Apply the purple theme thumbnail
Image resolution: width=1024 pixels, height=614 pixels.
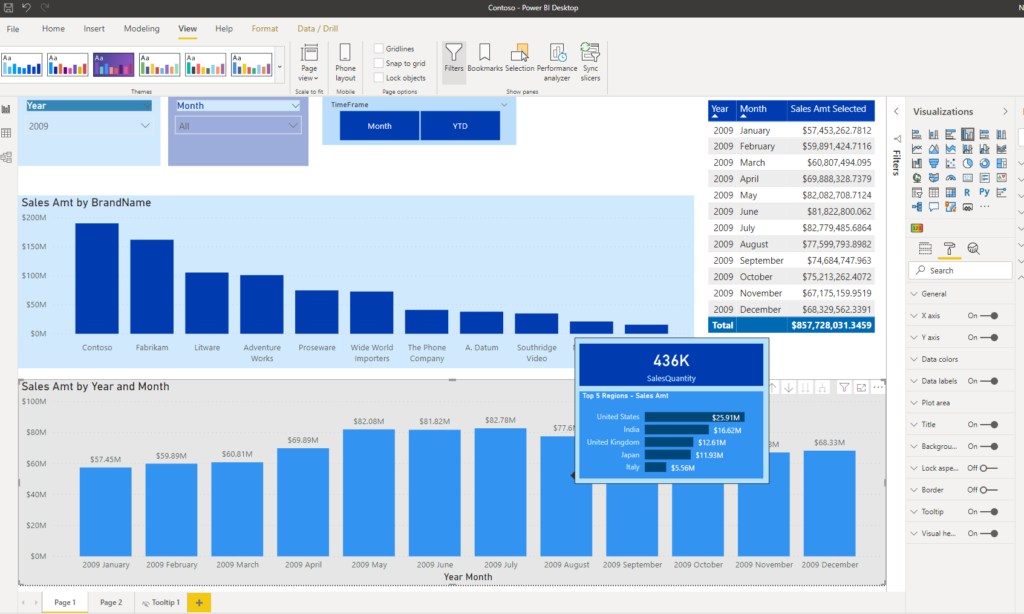tap(114, 65)
